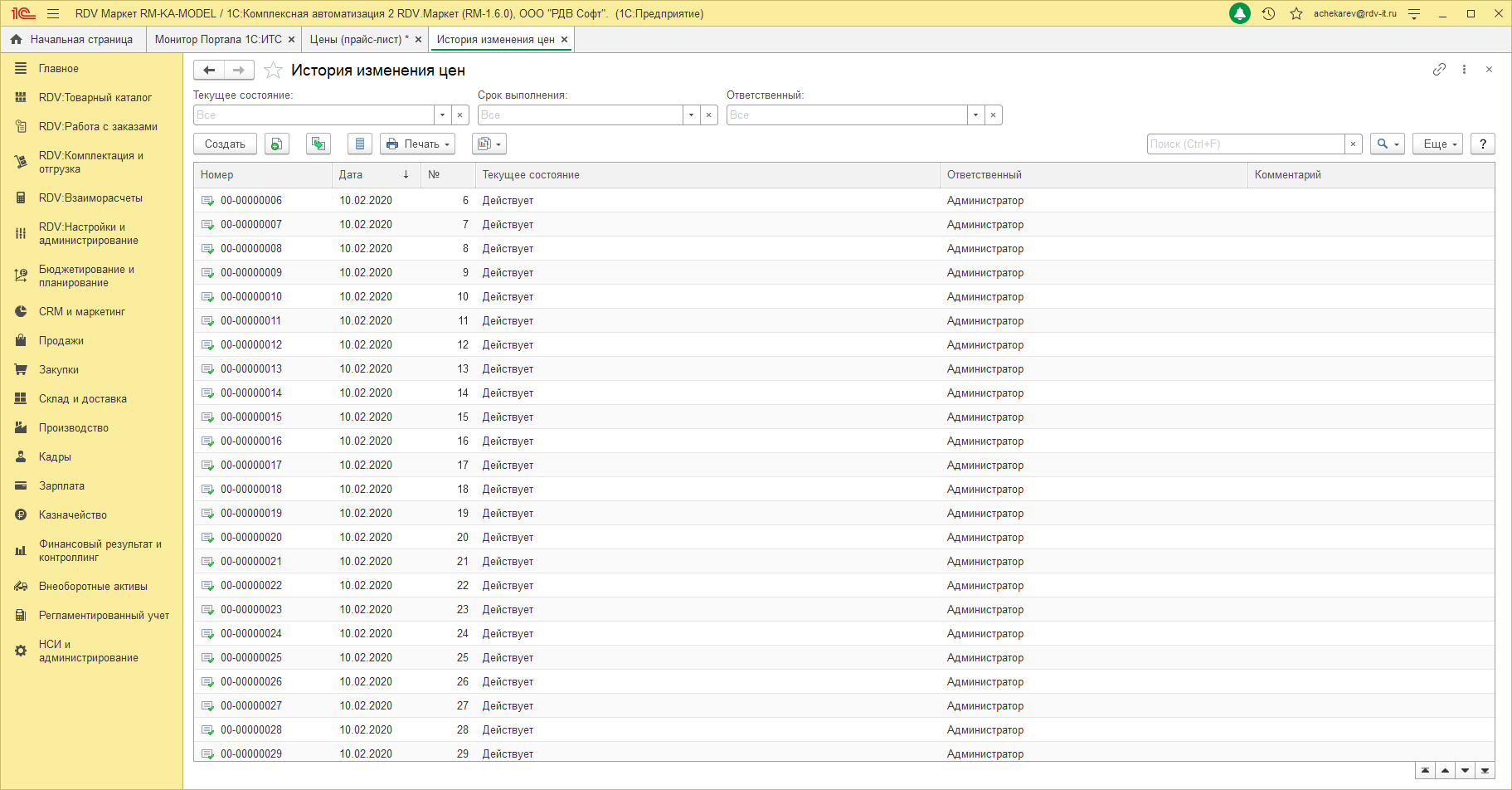Viewport: 1512px width, 790px height.
Task: Open the history clock icon in title bar
Action: point(1268,14)
